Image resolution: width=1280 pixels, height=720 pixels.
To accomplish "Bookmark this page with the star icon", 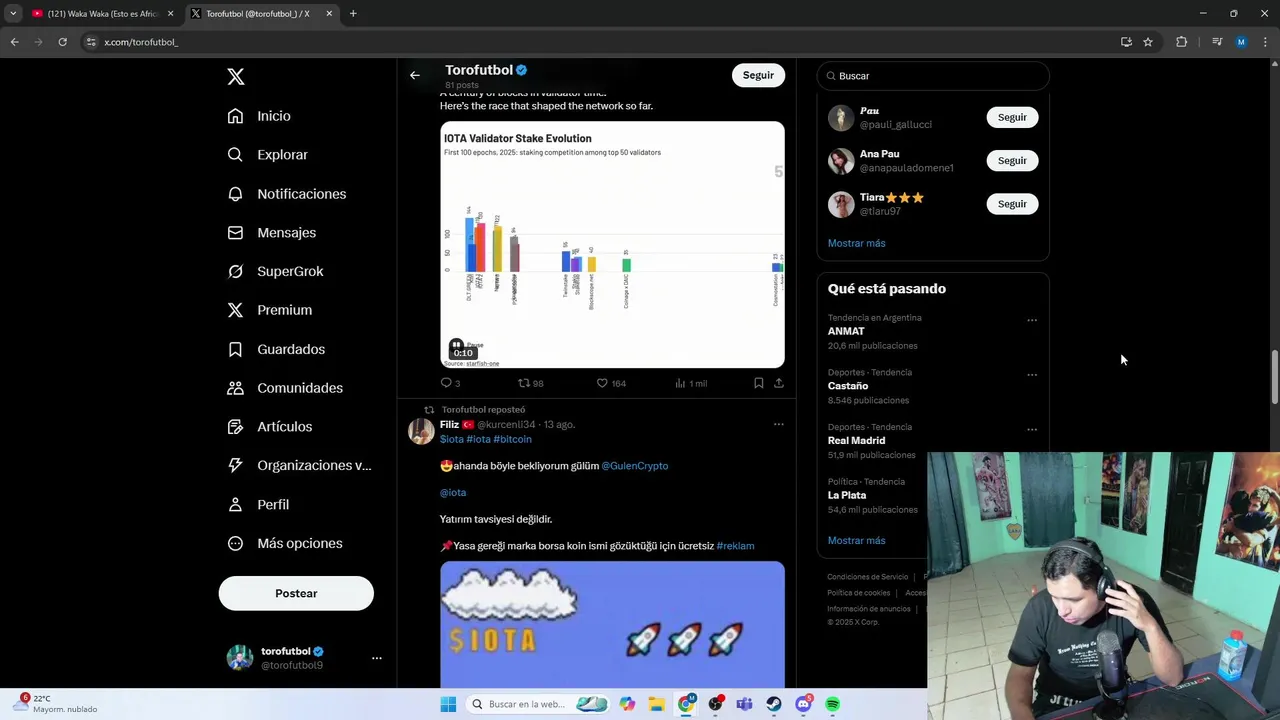I will [x=1148, y=42].
